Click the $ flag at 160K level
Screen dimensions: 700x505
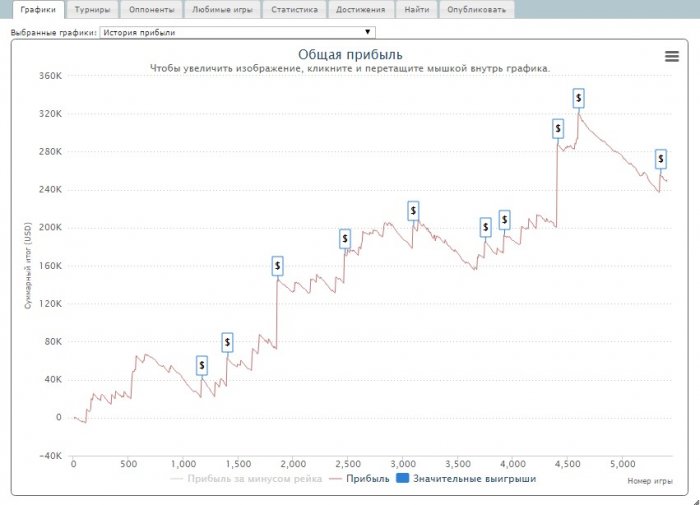277,266
